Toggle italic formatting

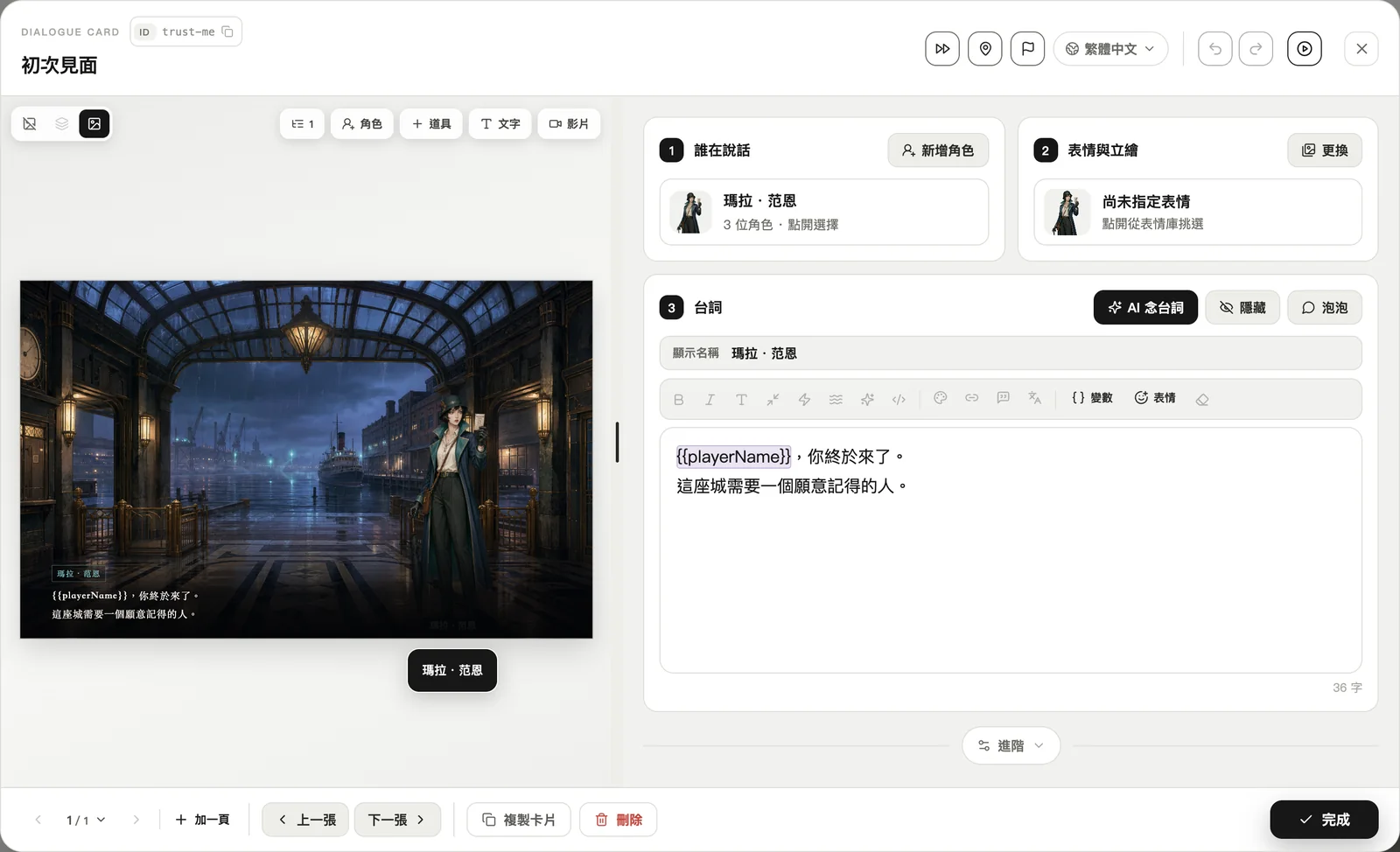click(710, 399)
